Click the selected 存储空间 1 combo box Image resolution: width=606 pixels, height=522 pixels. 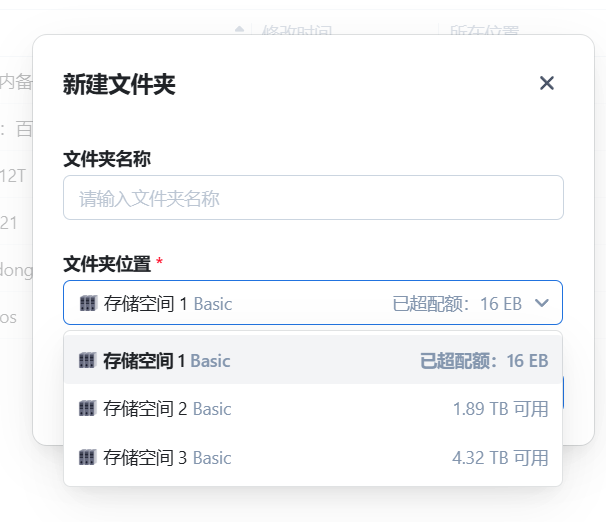[313, 303]
